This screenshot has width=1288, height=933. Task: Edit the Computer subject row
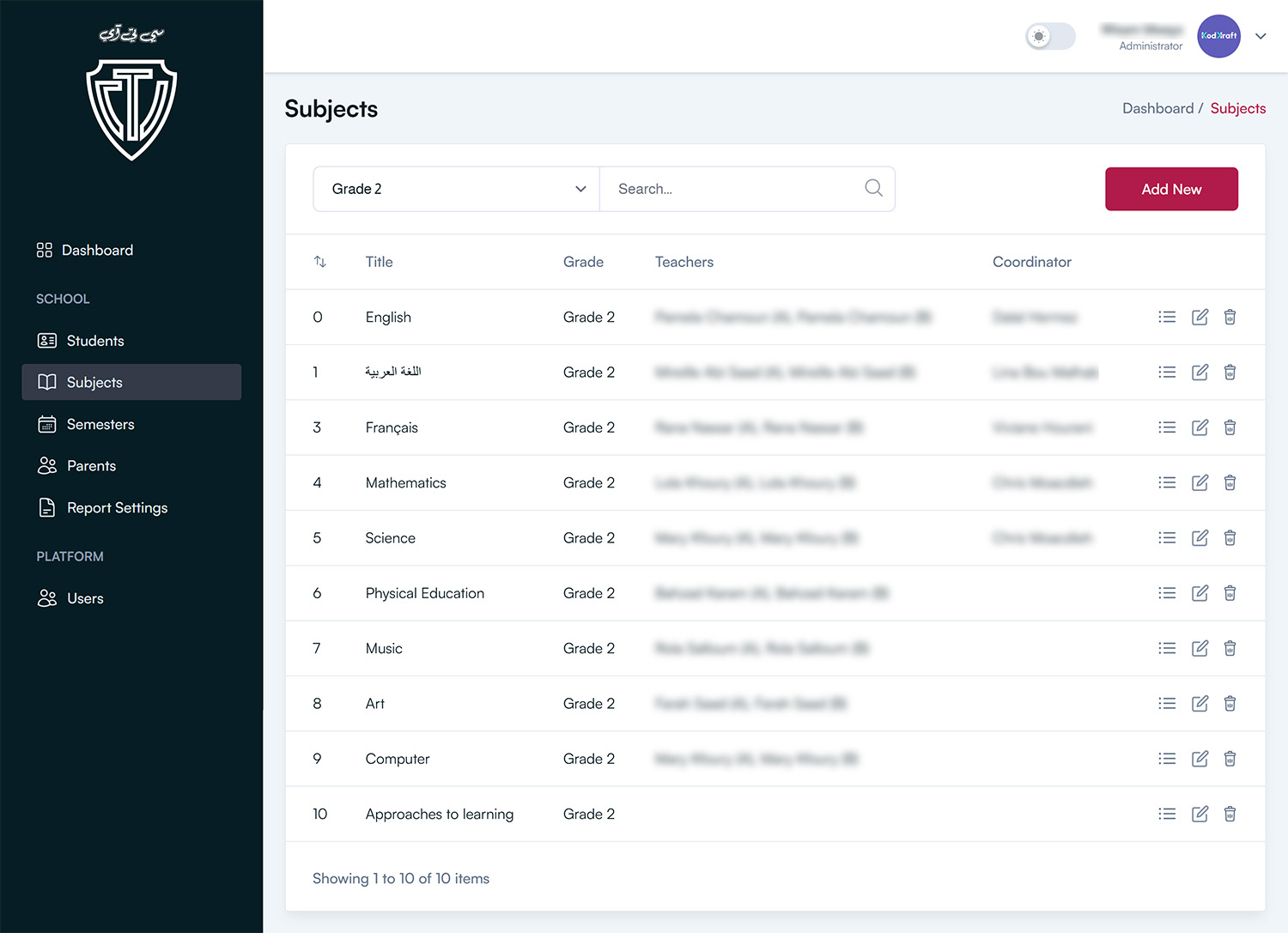[1200, 759]
